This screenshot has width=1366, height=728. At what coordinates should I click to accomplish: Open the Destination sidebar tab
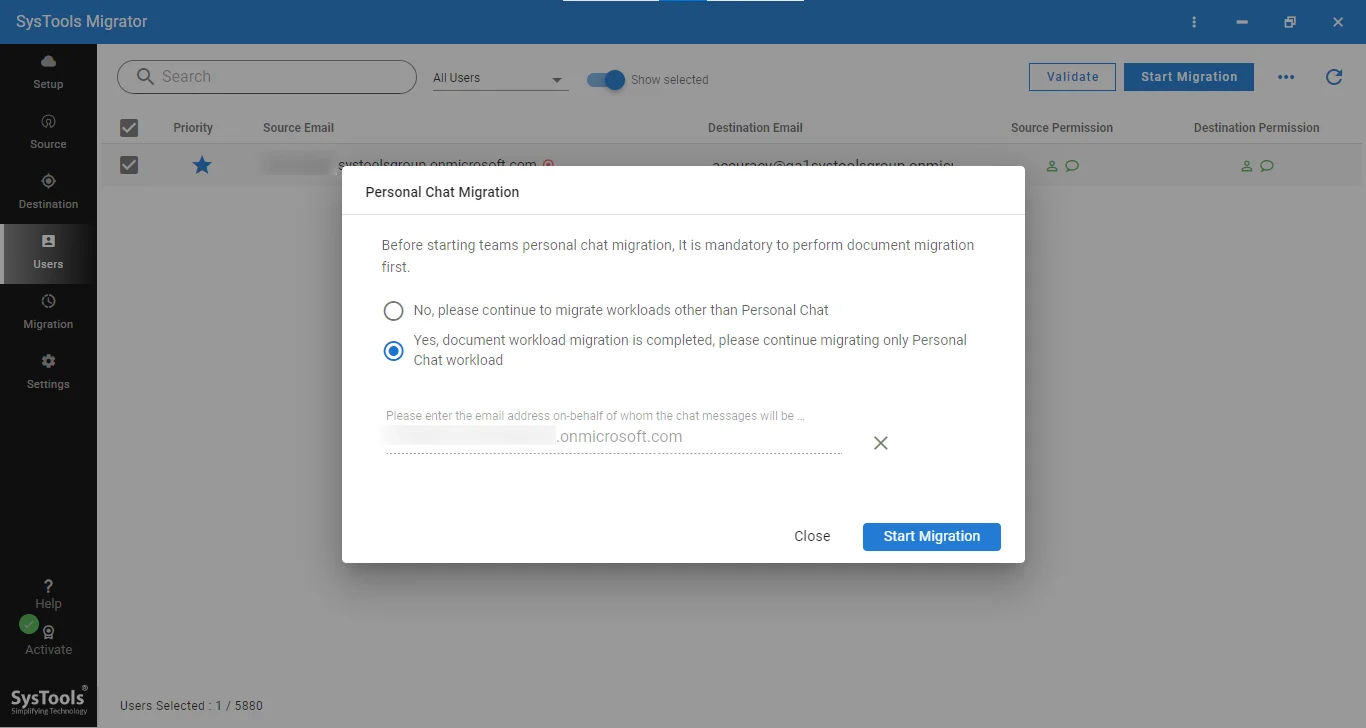48,192
